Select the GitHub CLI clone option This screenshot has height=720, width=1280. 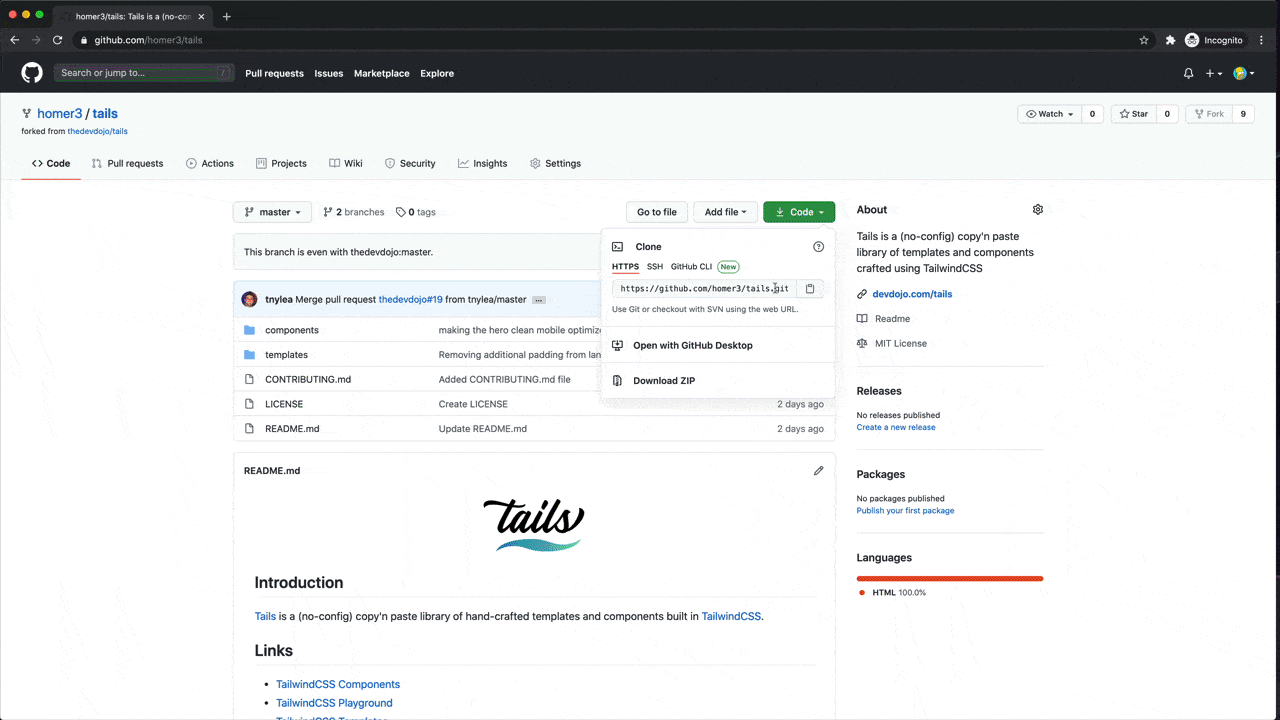coord(691,267)
